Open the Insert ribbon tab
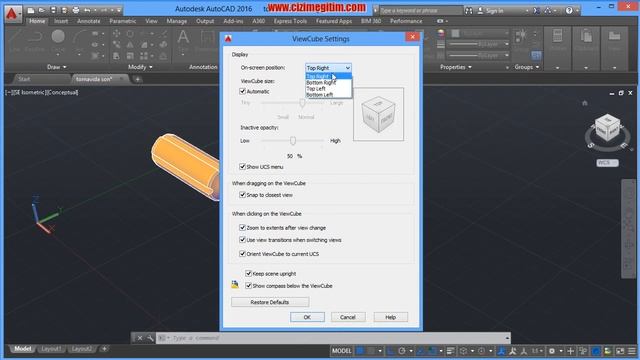The height and width of the screenshot is (360, 640). pyautogui.click(x=61, y=21)
